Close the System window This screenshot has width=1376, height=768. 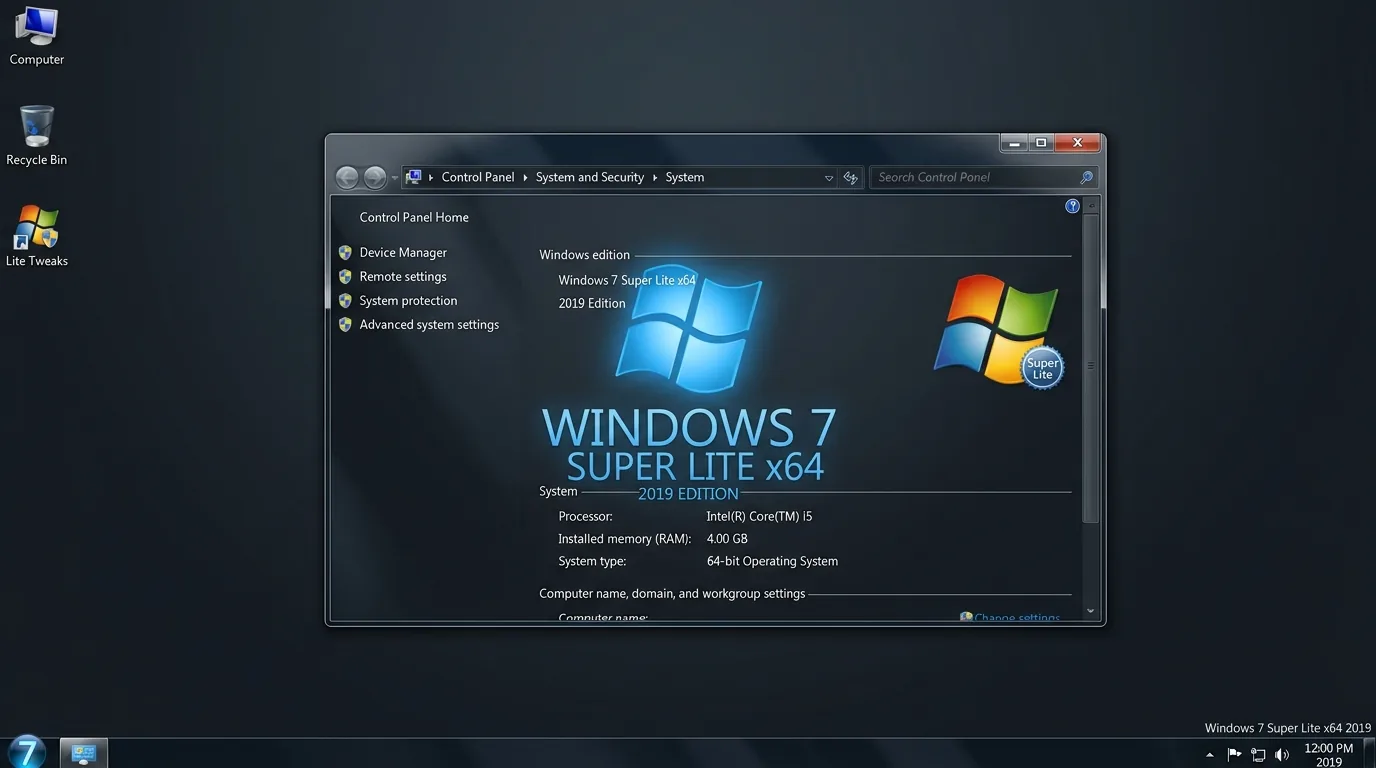1077,143
